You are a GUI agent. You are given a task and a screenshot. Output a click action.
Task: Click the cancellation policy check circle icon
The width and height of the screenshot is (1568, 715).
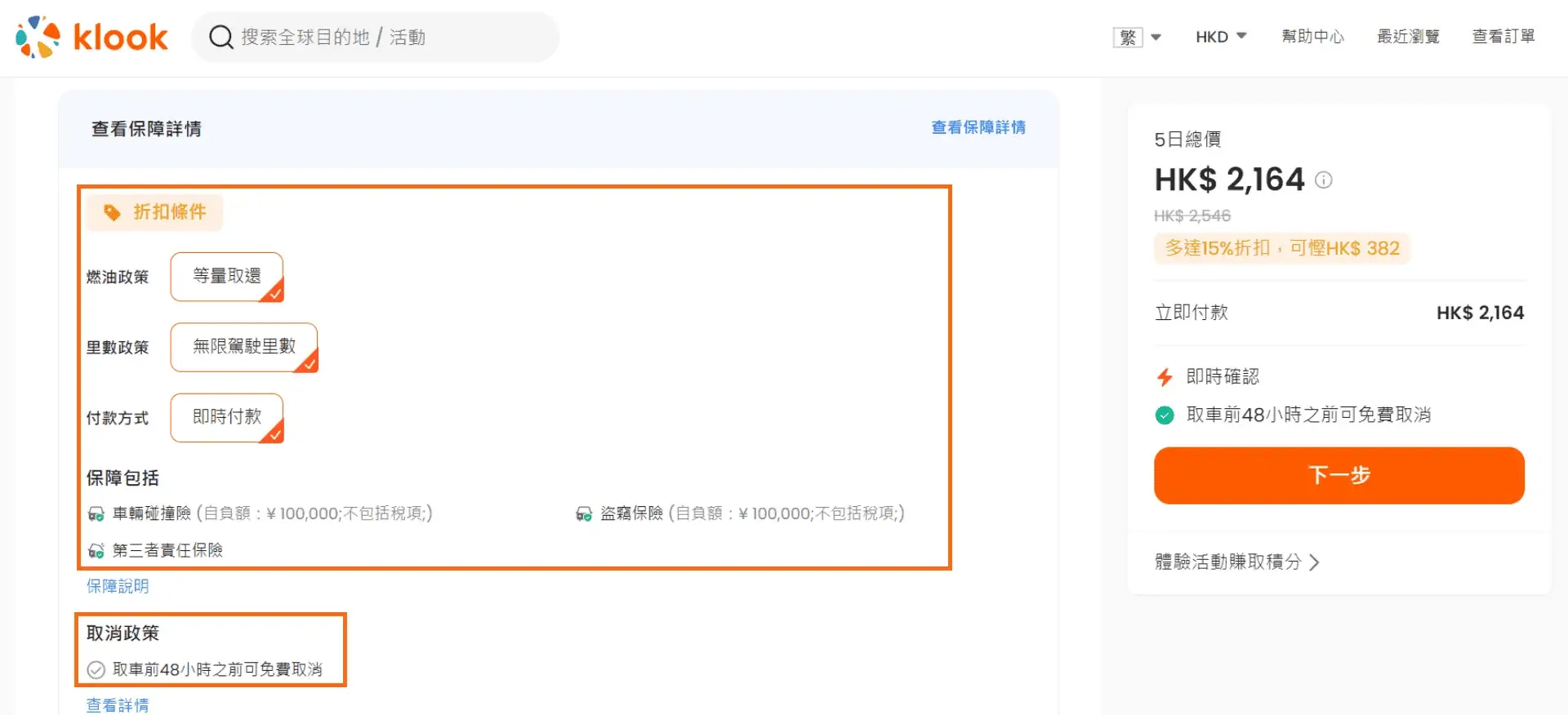(96, 669)
